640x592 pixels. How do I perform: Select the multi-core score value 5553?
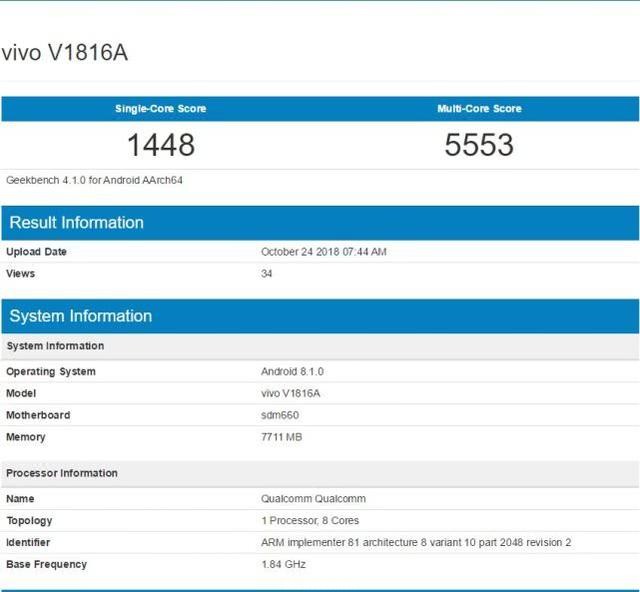pos(479,145)
